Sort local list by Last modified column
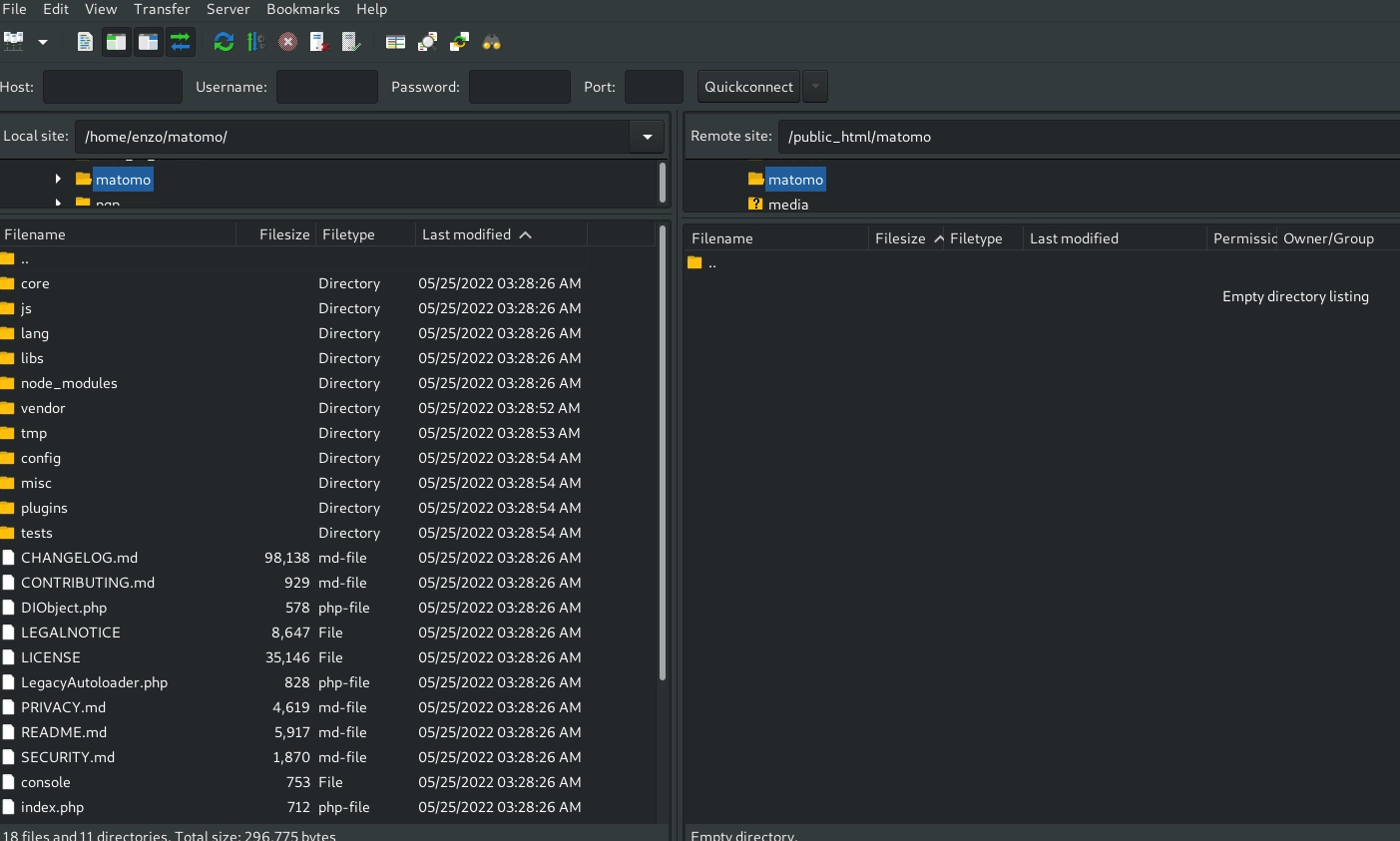Viewport: 1400px width, 841px height. click(x=502, y=234)
